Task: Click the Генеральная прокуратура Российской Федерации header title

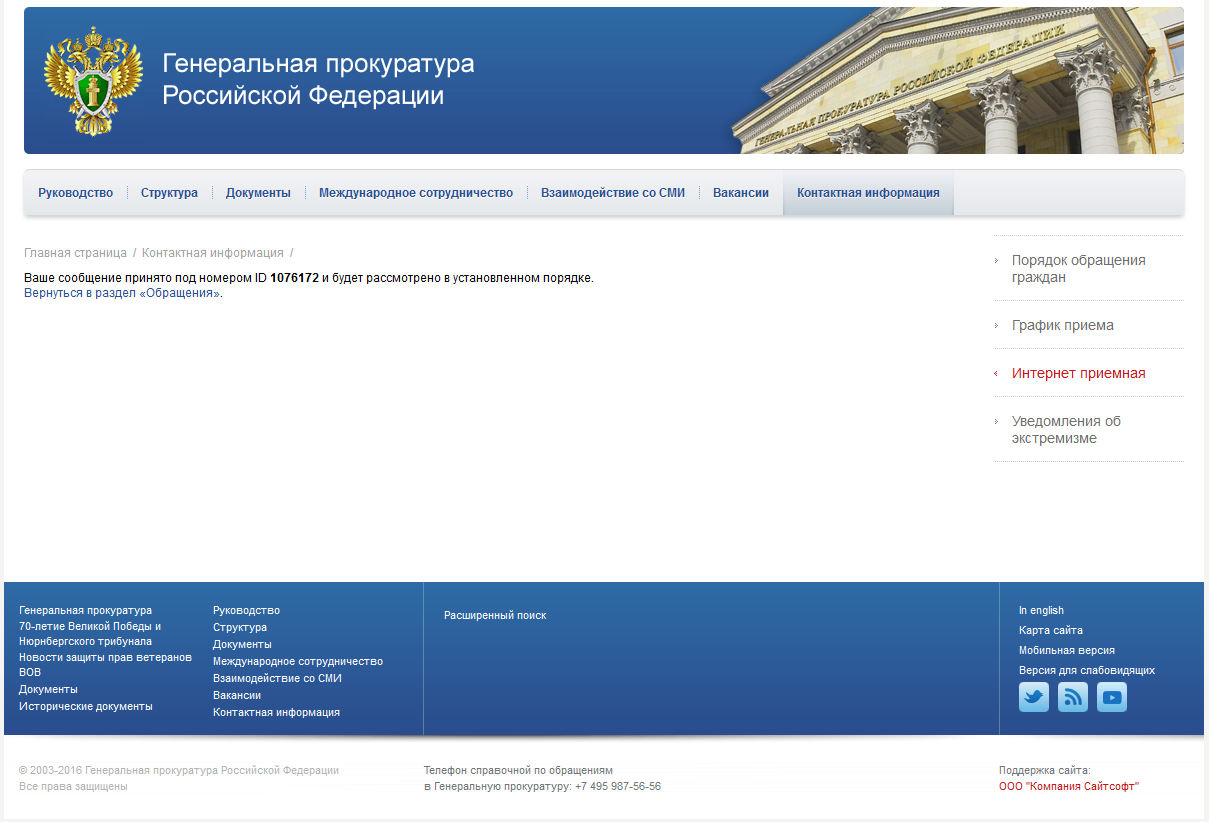Action: click(318, 80)
